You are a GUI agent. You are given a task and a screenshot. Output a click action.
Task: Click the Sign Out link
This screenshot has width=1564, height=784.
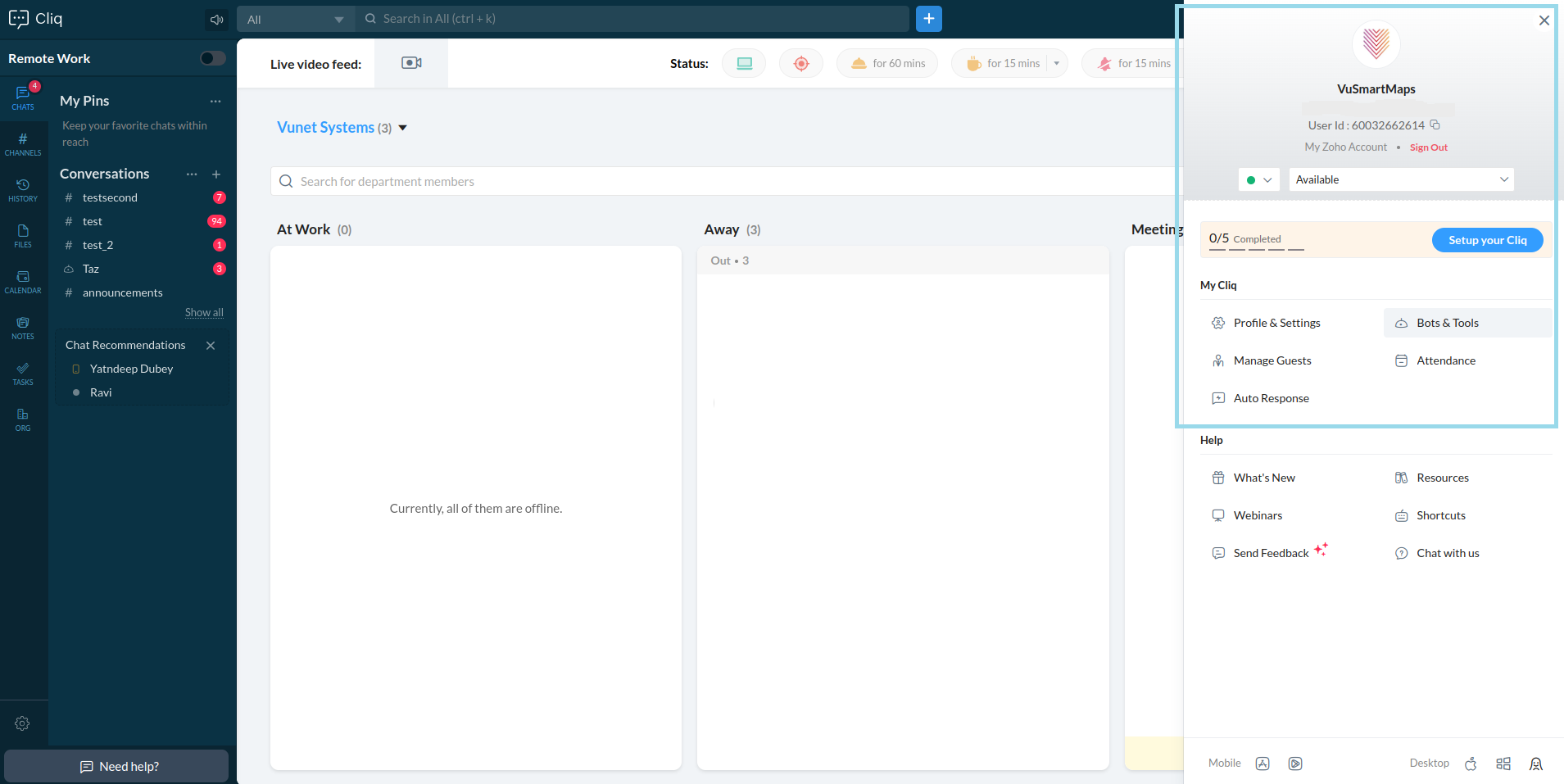click(x=1428, y=147)
